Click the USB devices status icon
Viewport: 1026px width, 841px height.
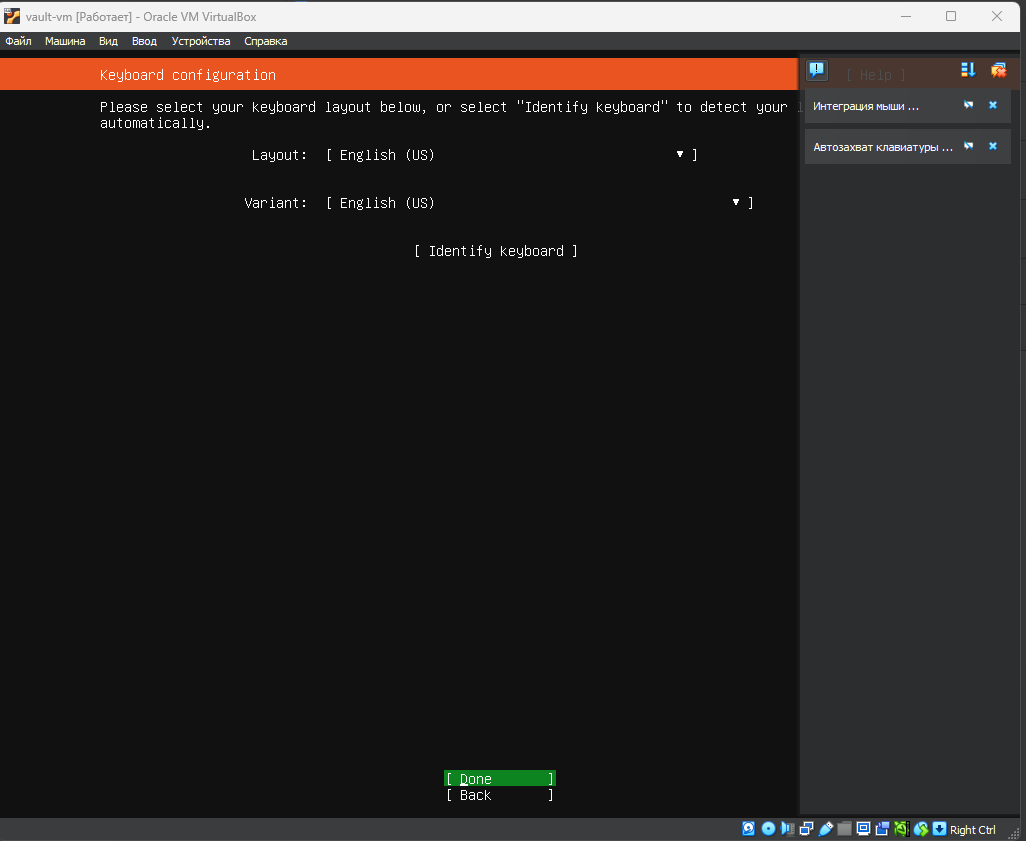826,829
